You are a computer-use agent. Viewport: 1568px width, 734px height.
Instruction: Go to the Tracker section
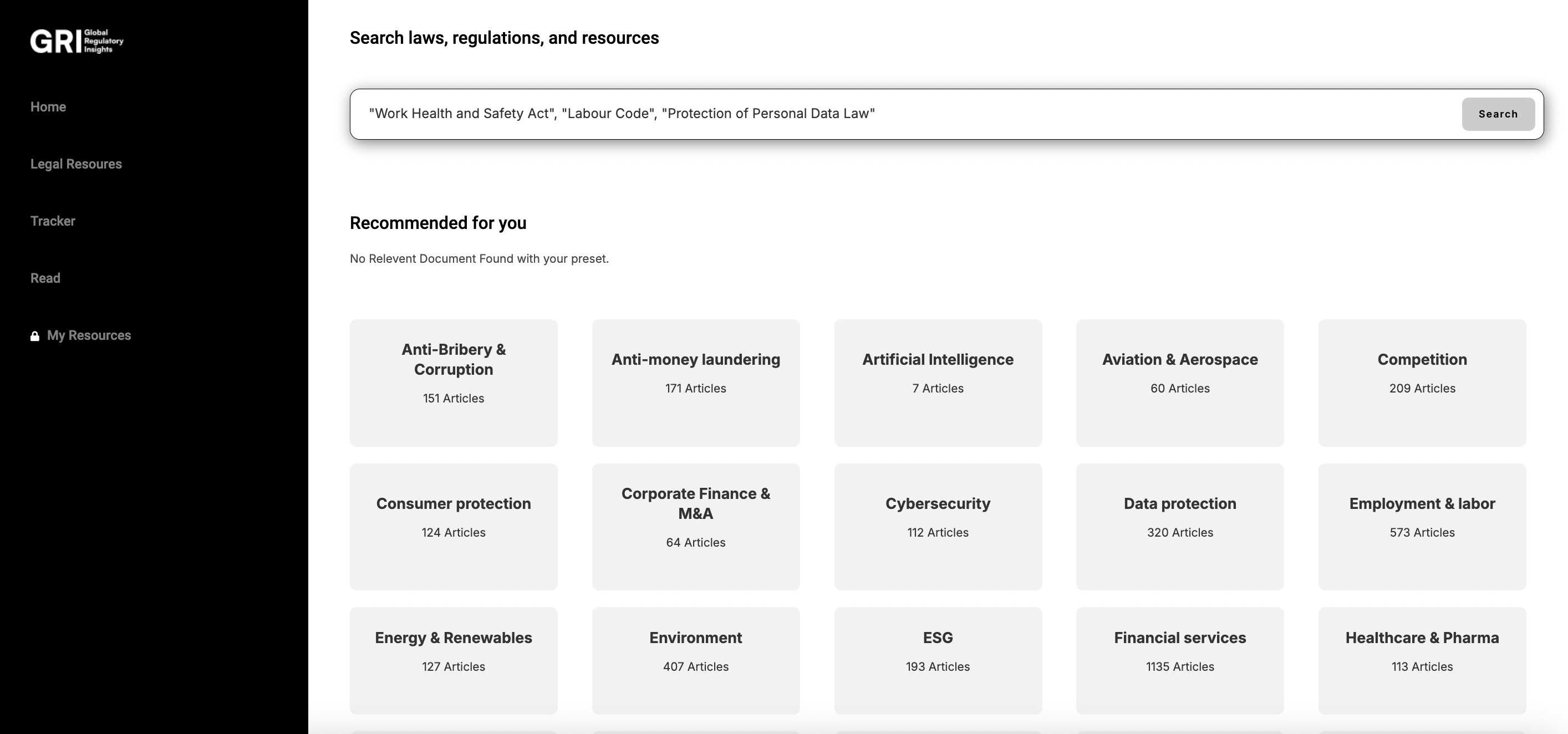[x=53, y=222]
